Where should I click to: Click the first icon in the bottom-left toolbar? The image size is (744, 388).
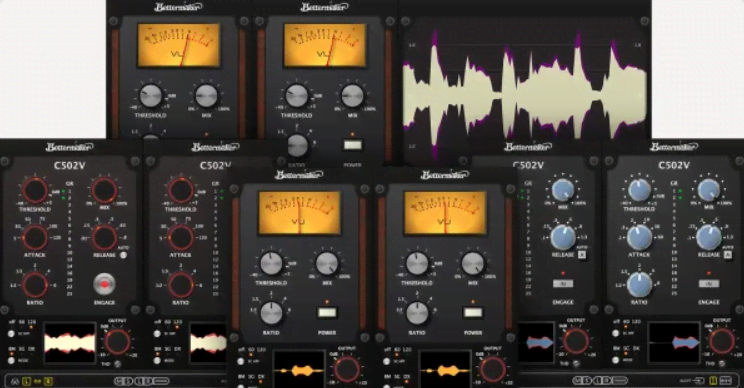pos(15,381)
